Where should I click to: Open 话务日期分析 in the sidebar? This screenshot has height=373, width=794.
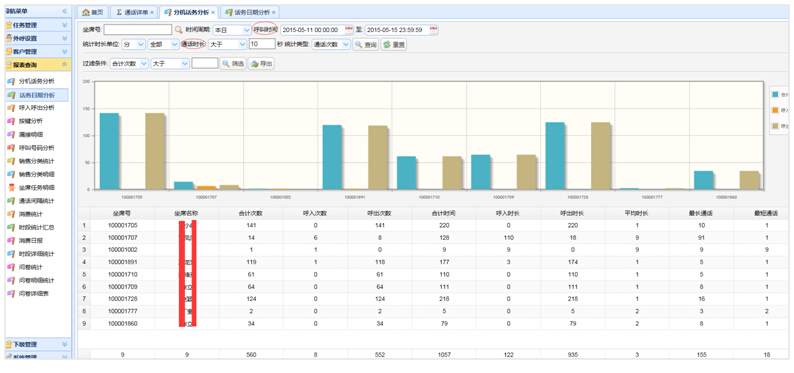(37, 95)
